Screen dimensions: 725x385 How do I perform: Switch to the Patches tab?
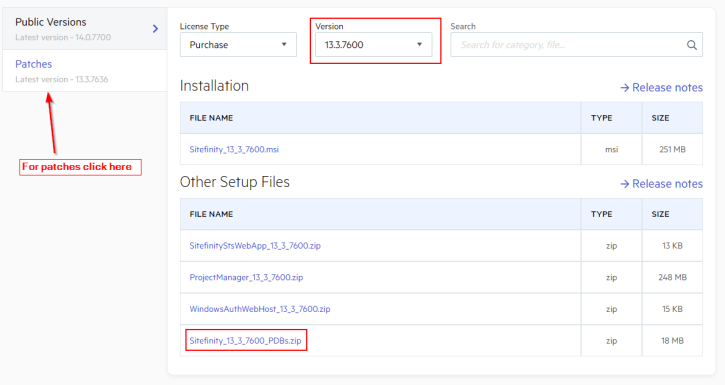click(x=85, y=70)
